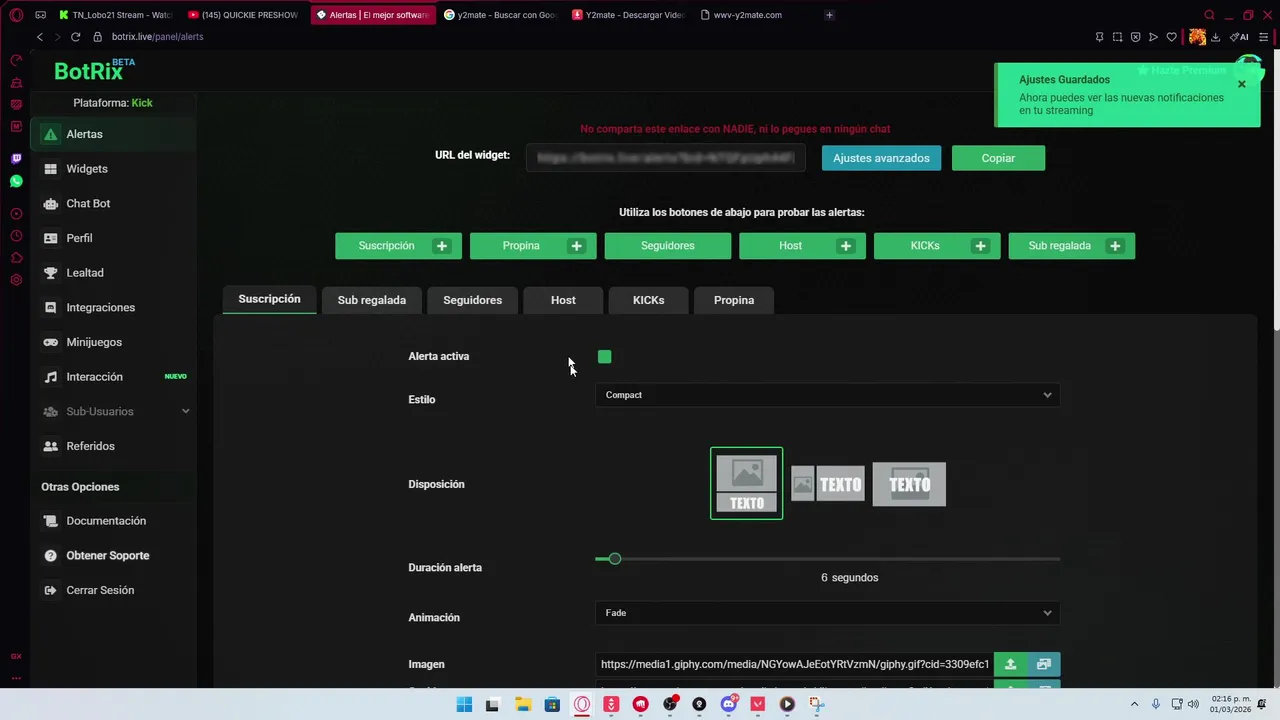Select image-above-text Disposición layout
The image size is (1280, 720).
coord(746,484)
